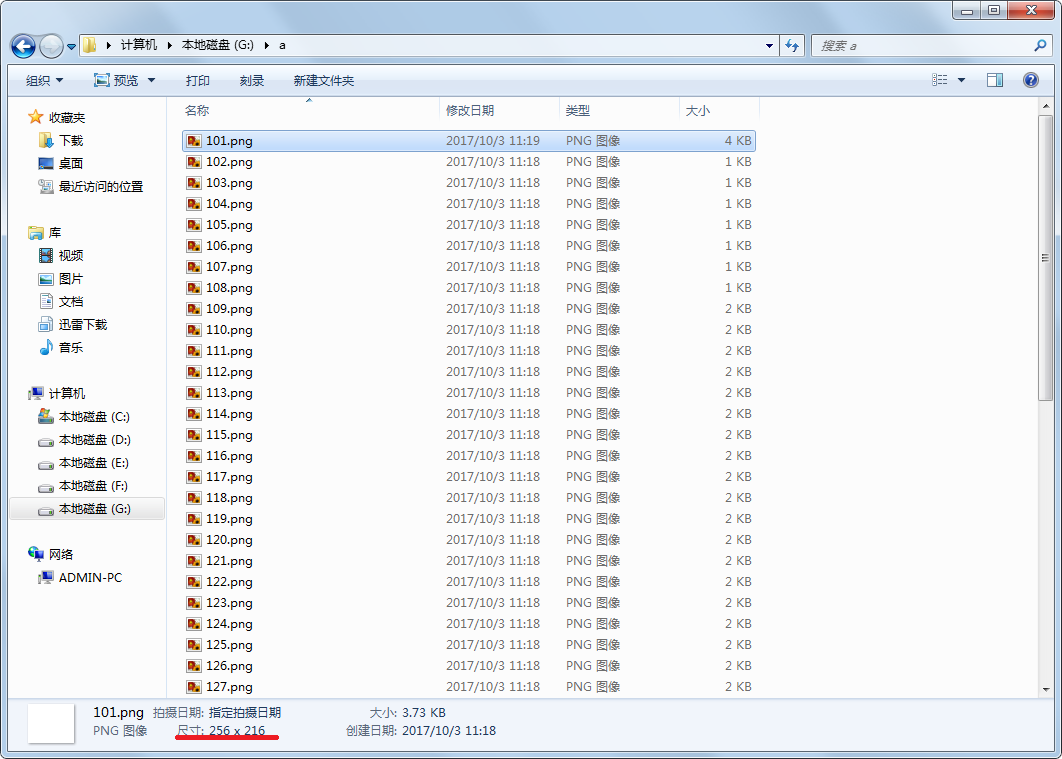Click the file list vertical scrollbar thumb
The width and height of the screenshot is (1062, 759).
tap(1045, 258)
